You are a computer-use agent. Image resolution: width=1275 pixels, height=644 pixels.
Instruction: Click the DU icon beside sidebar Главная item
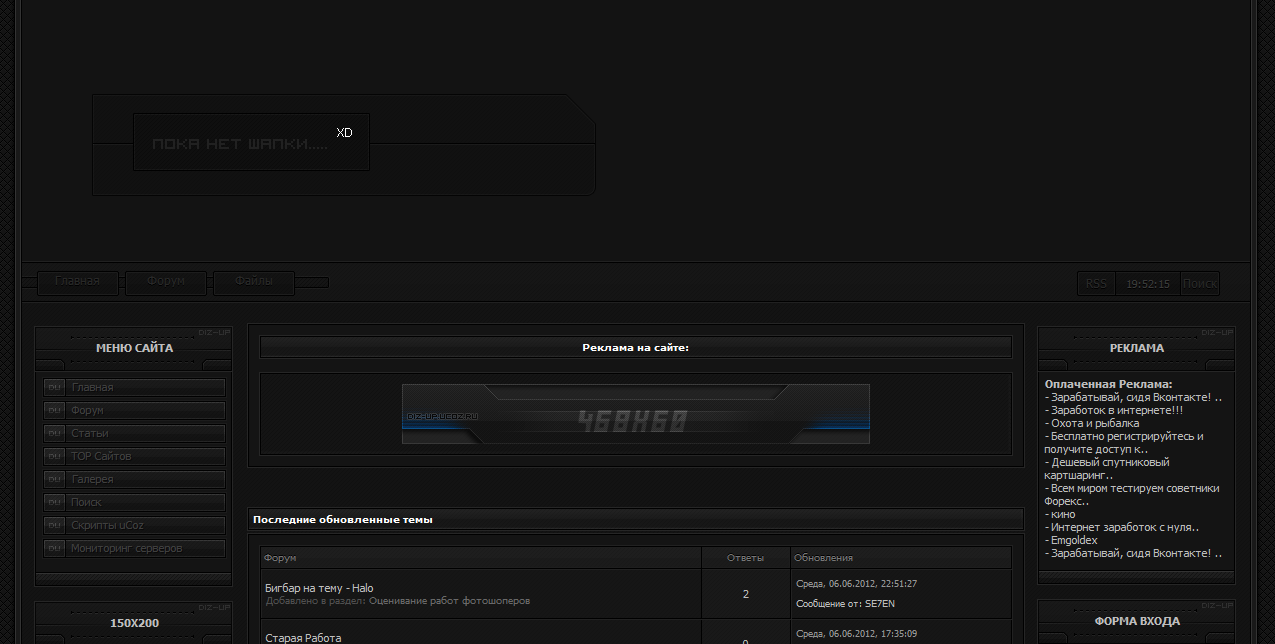(x=54, y=387)
